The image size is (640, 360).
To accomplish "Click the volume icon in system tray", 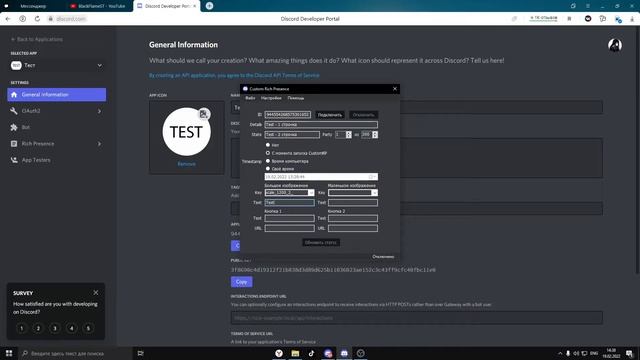I will click(576, 353).
